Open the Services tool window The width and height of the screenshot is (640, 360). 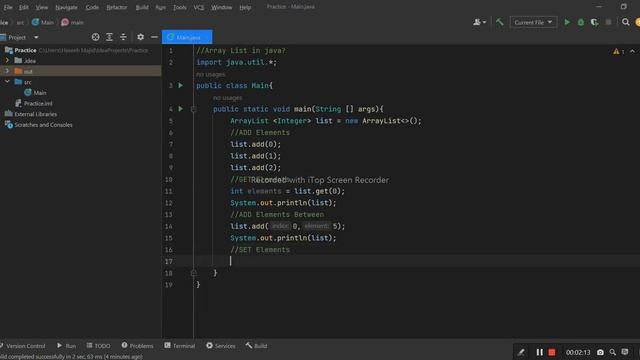(220, 346)
